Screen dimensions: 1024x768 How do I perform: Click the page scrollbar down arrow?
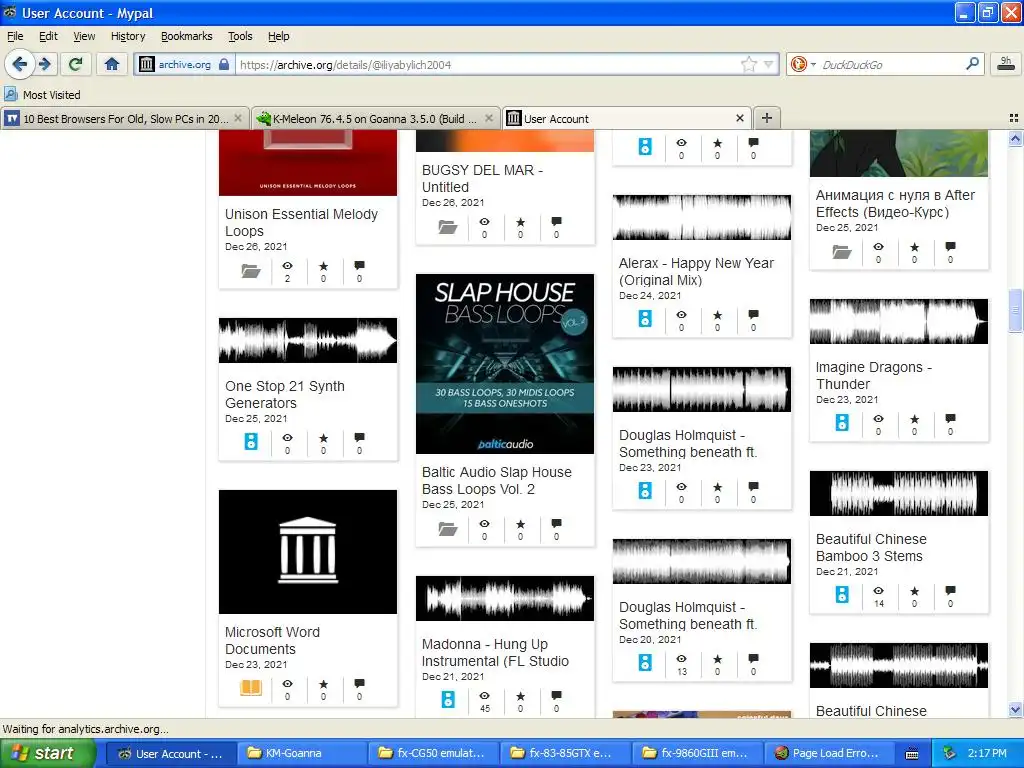(1015, 710)
